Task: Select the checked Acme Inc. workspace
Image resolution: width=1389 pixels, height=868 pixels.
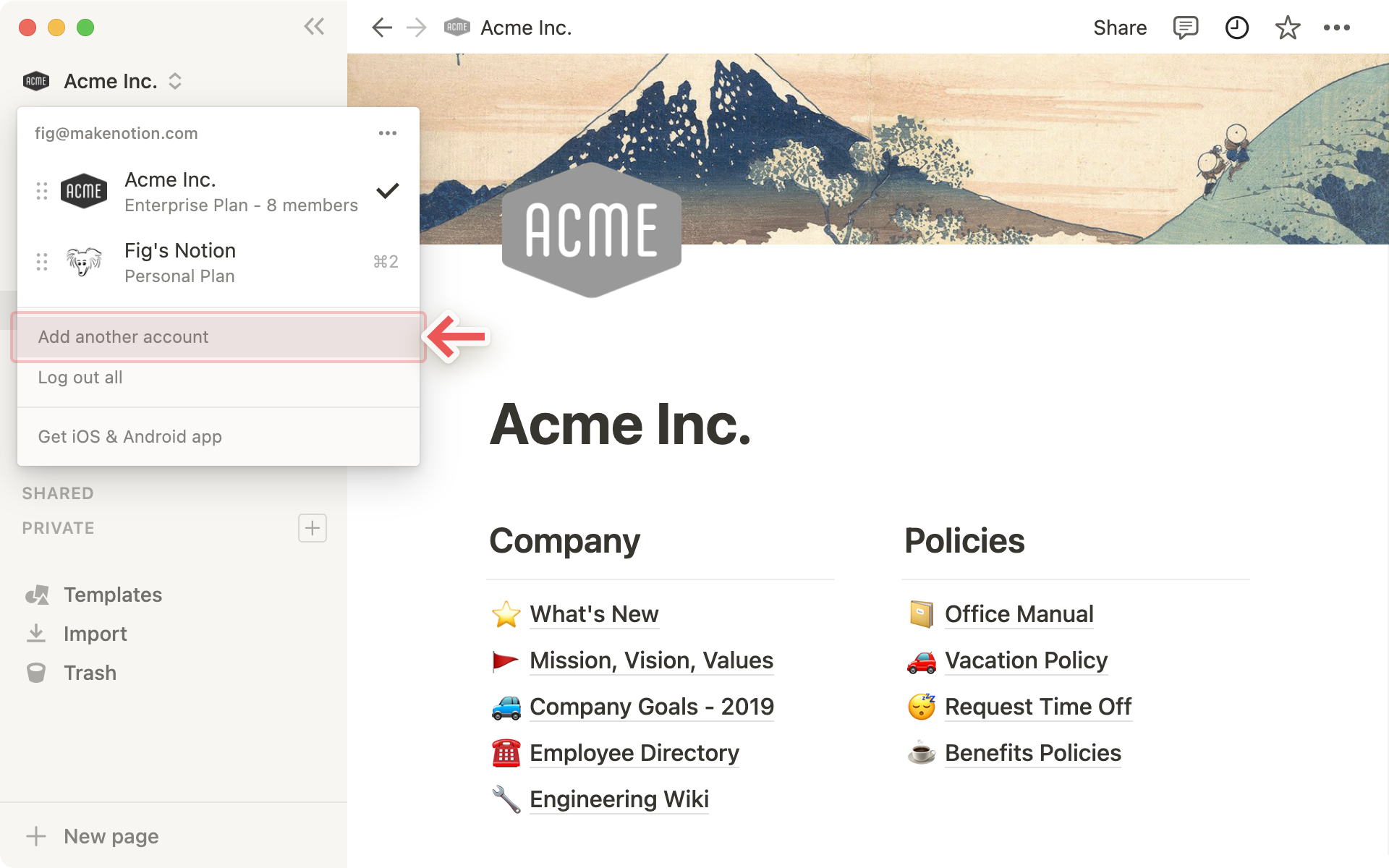Action: click(x=217, y=192)
